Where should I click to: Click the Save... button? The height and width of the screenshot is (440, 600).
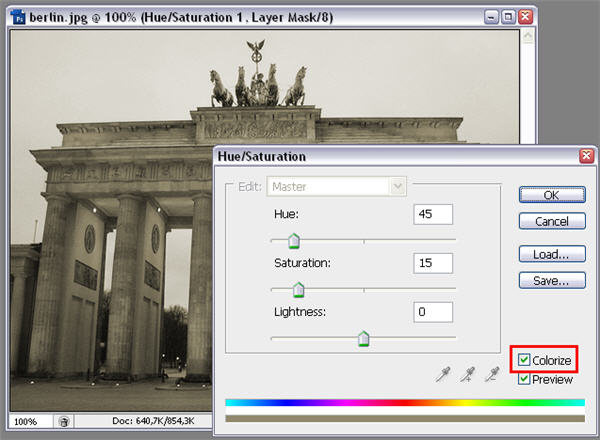point(552,281)
